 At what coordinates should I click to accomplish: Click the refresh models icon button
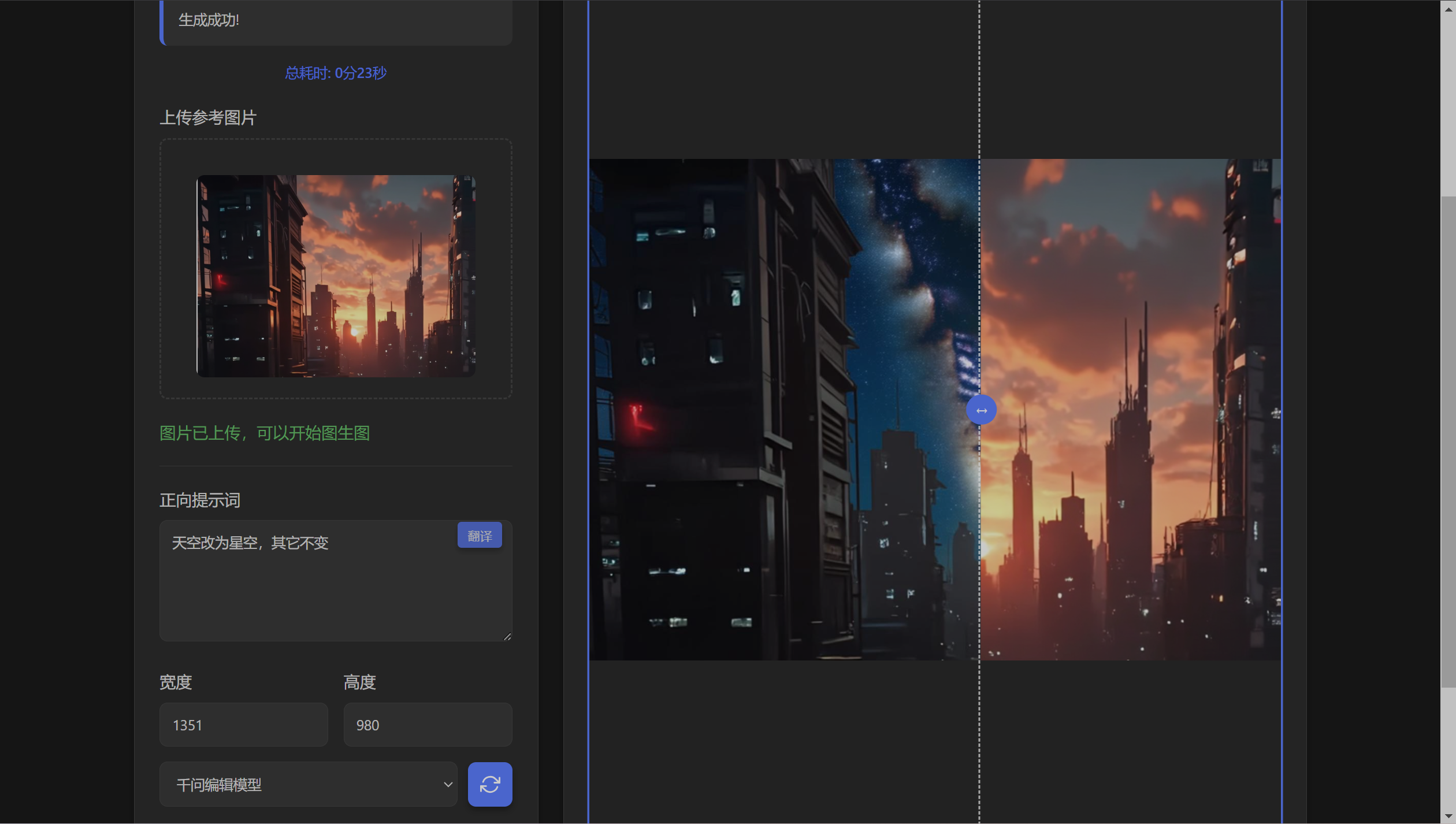(489, 784)
